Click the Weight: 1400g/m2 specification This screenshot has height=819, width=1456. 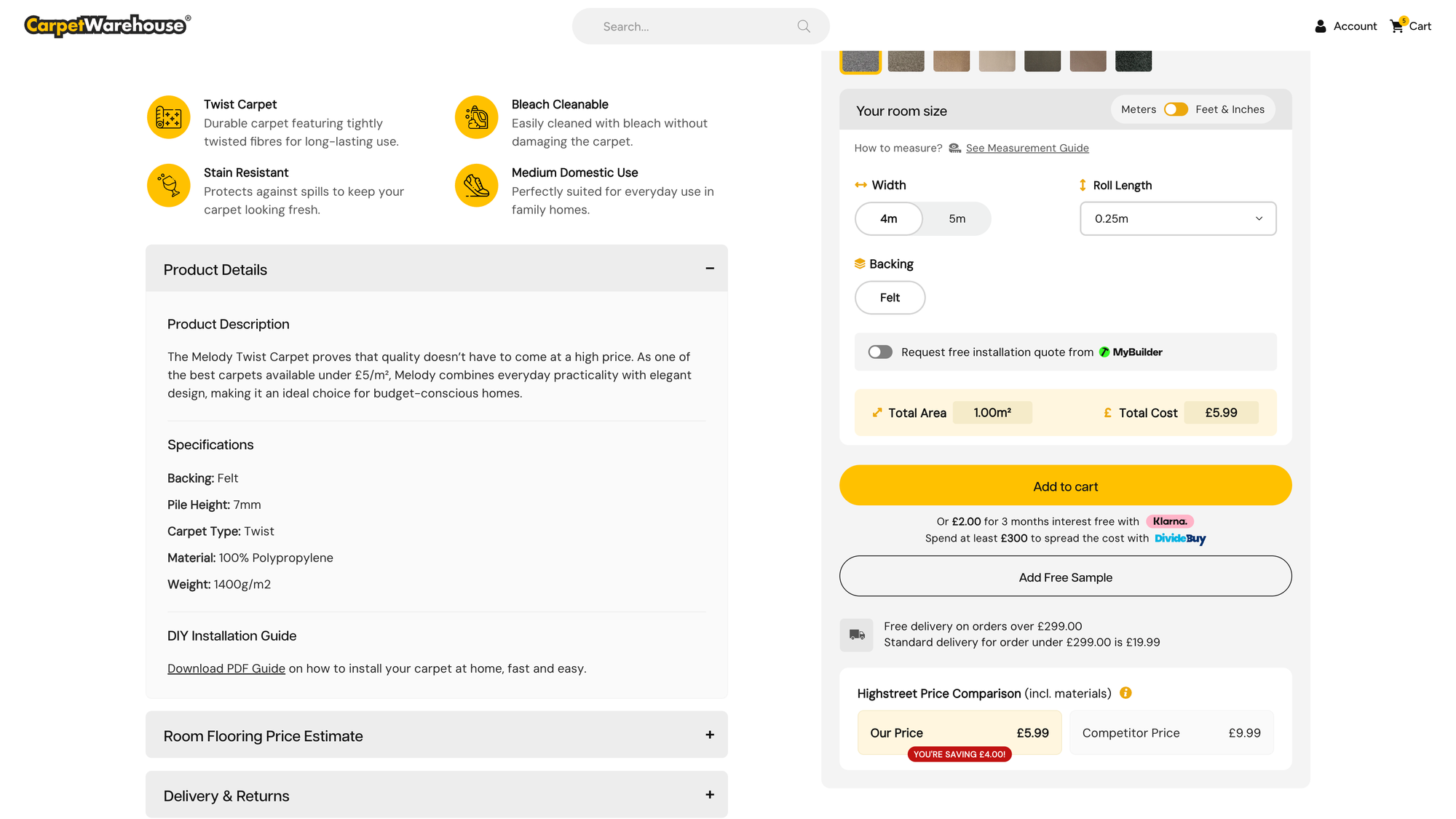coord(219,585)
